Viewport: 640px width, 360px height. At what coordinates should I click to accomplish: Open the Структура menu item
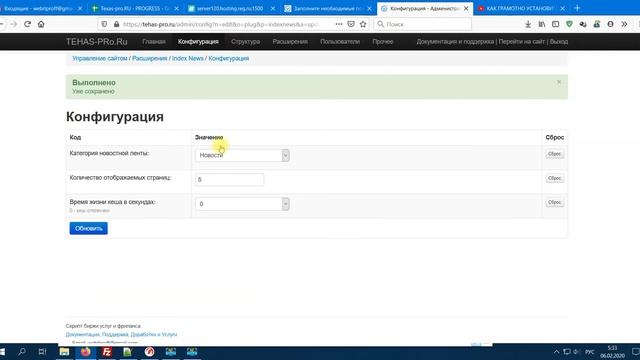tap(245, 42)
